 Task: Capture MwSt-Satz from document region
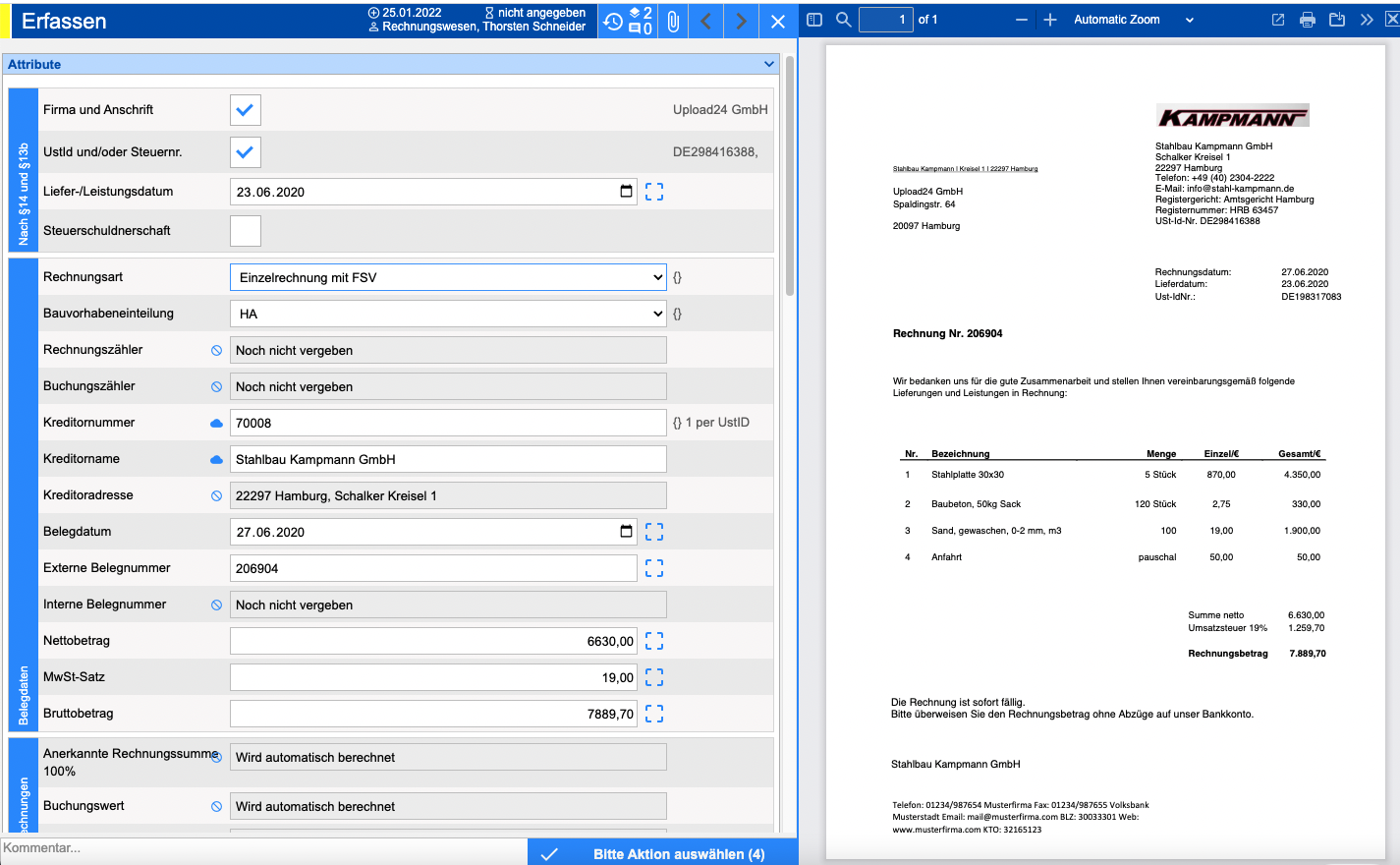coord(654,677)
